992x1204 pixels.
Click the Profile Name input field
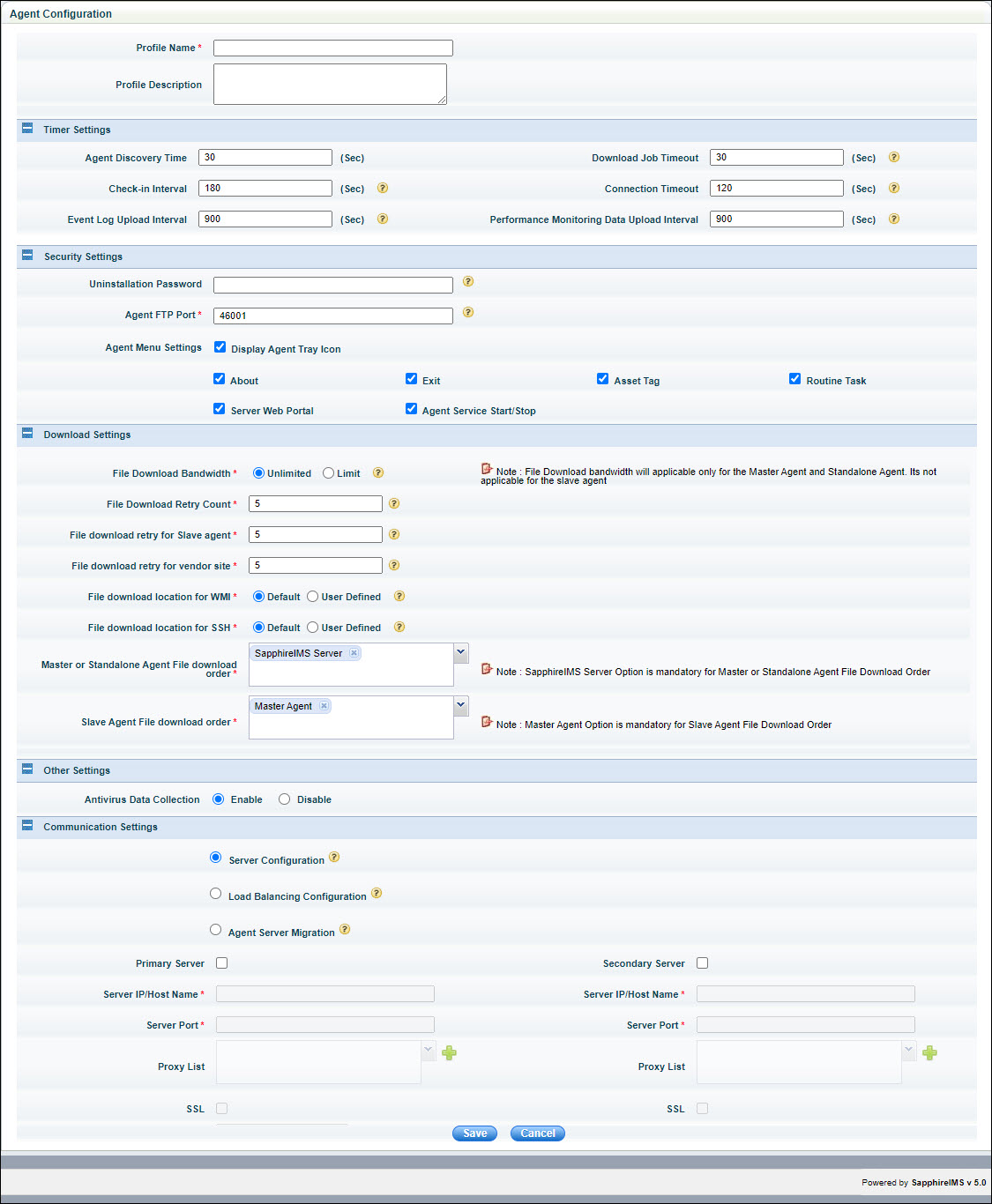[332, 48]
